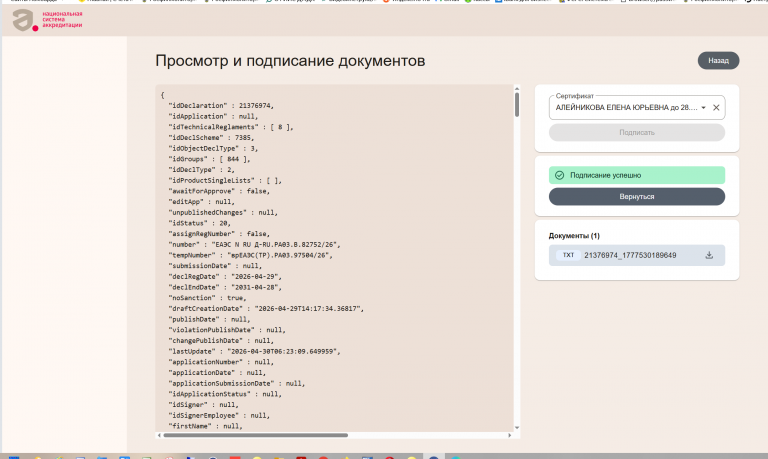Click the success check icon in green banner
The width and height of the screenshot is (768, 459).
pos(559,175)
